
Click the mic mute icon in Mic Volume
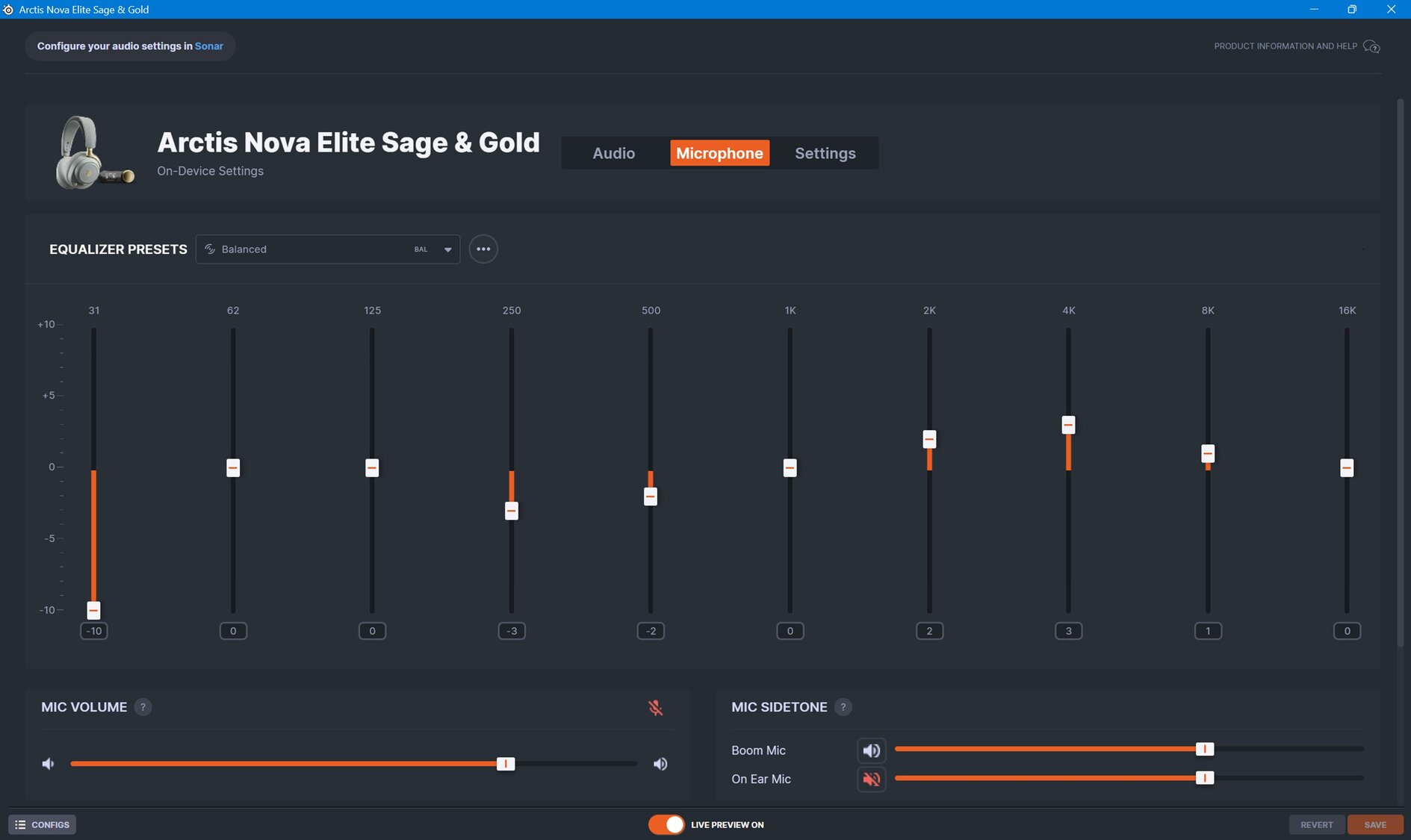click(655, 707)
